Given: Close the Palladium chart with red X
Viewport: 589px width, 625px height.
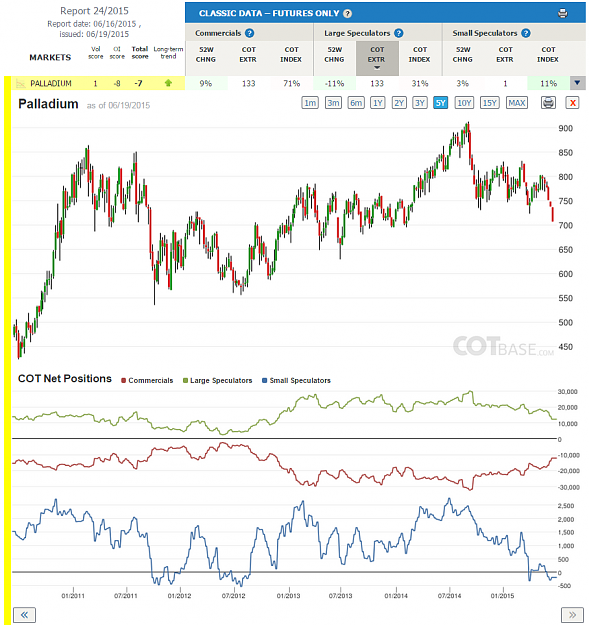Looking at the screenshot, I should click(x=572, y=103).
